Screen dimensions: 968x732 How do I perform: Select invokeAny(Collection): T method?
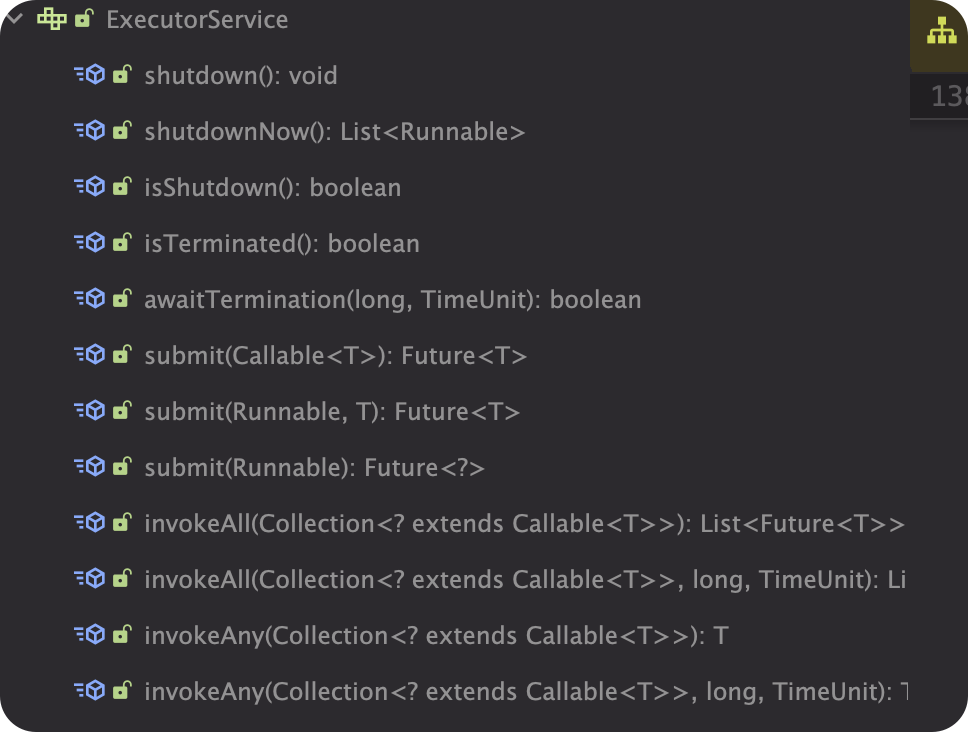tap(435, 635)
